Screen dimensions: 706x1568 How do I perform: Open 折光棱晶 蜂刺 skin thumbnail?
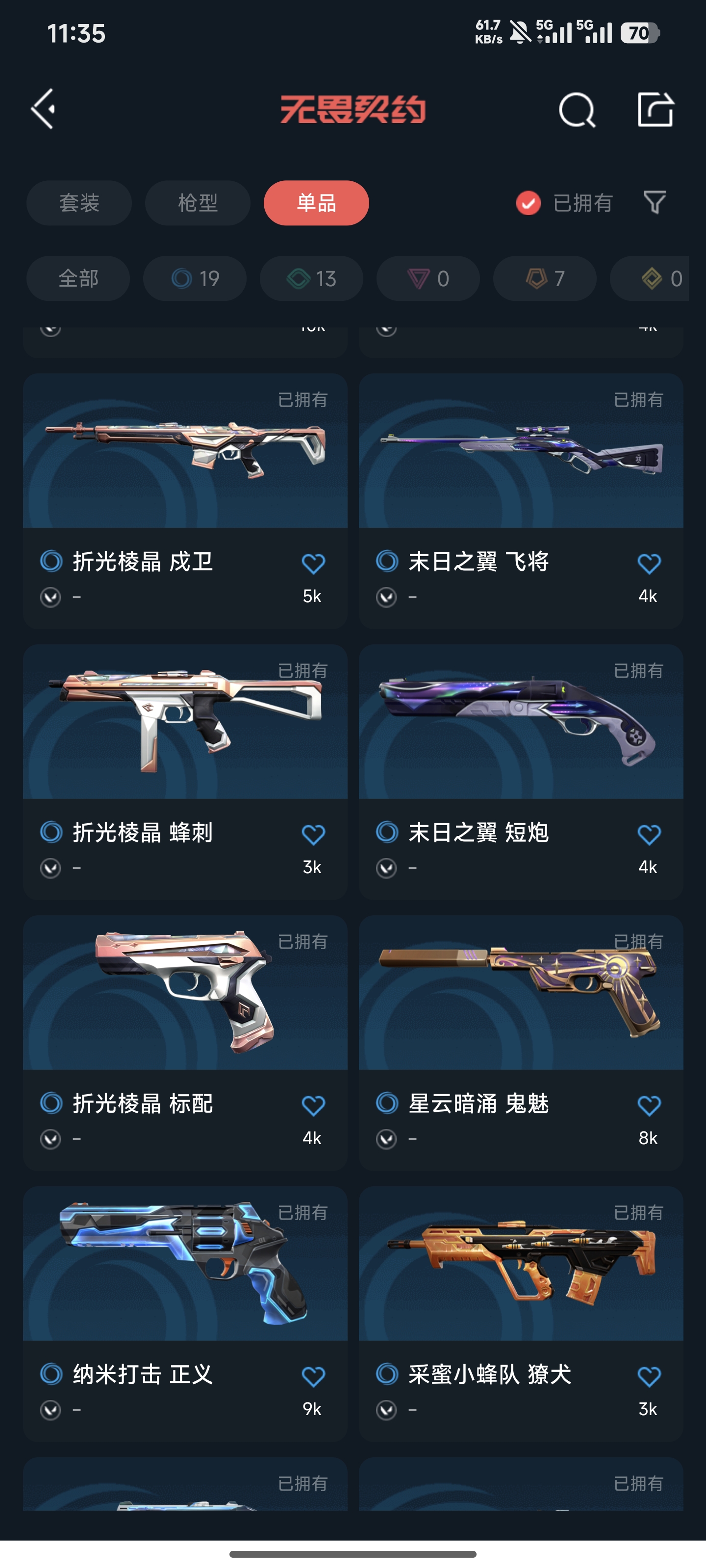(x=185, y=721)
